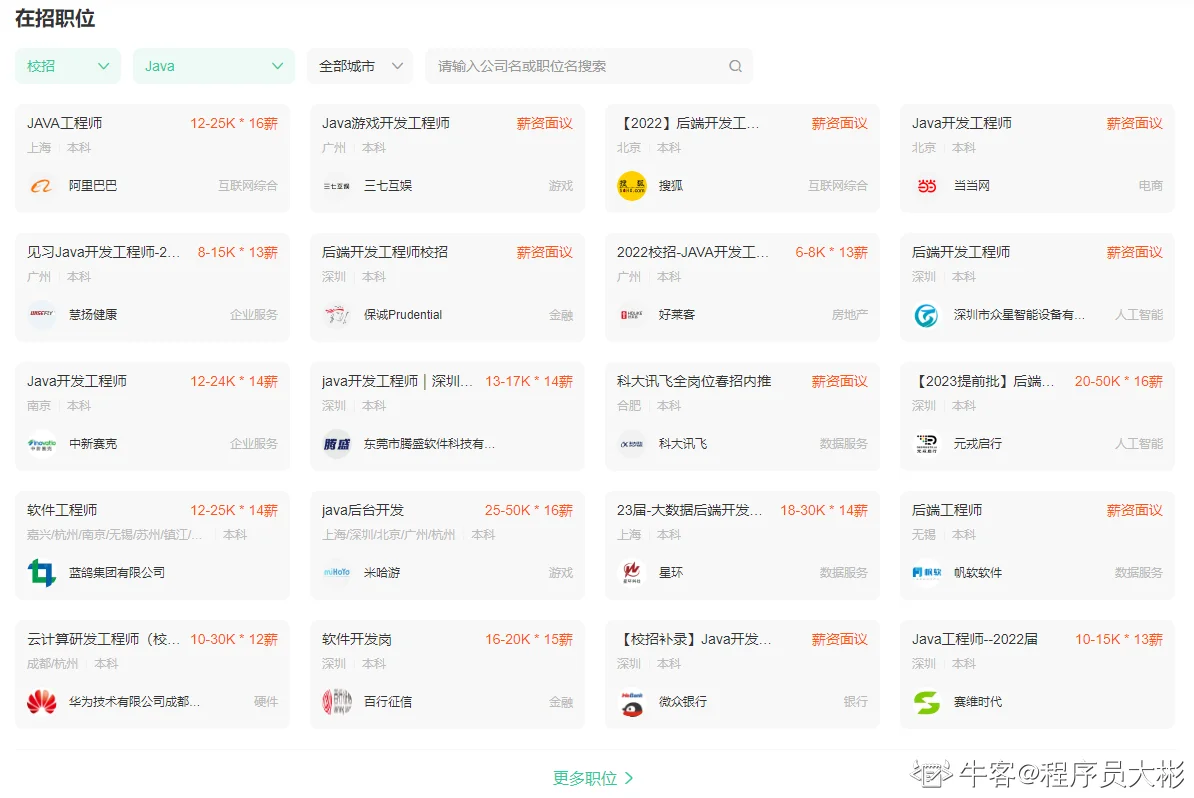
Task: Open the 全部城市 city filter dropdown
Action: coord(359,66)
